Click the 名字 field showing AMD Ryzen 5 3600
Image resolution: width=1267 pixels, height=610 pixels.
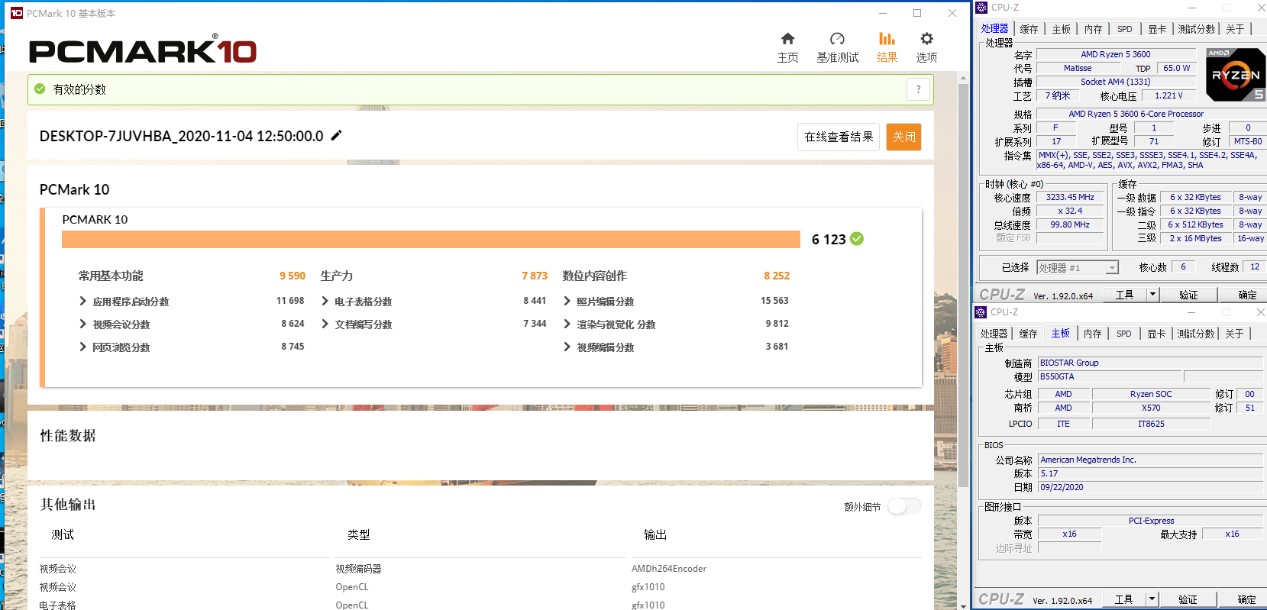1116,54
